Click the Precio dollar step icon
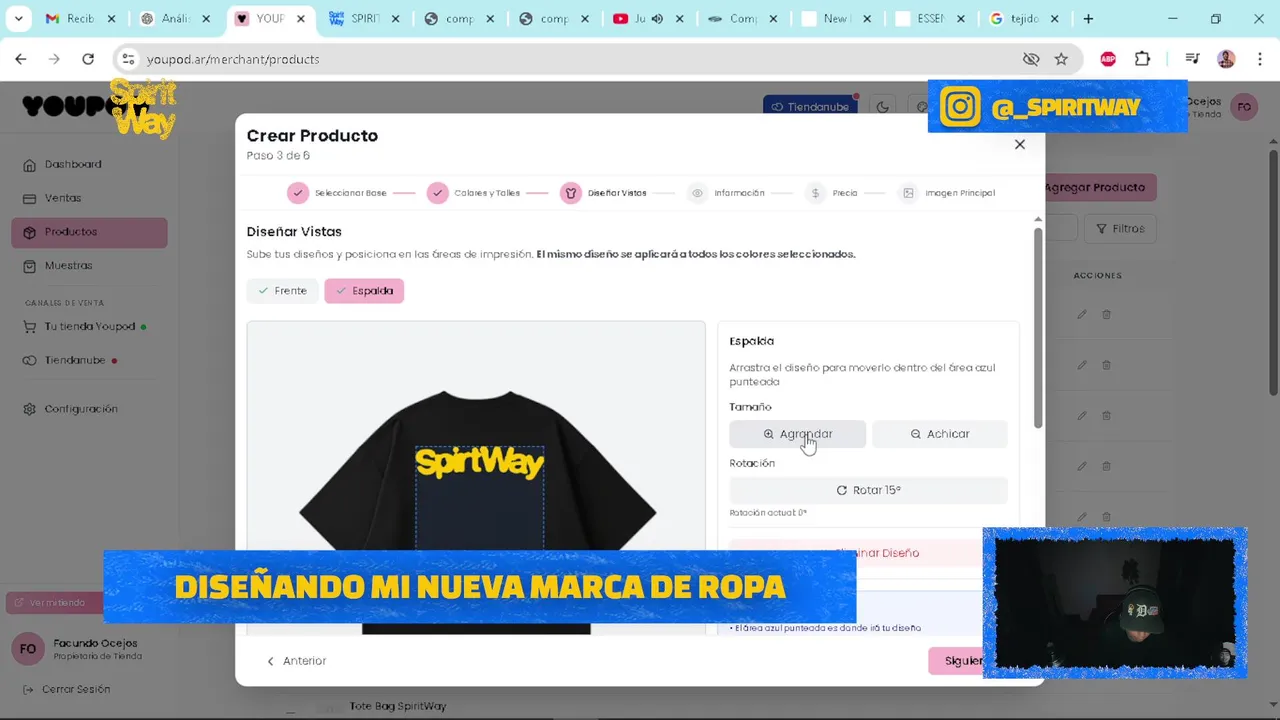 815,193
